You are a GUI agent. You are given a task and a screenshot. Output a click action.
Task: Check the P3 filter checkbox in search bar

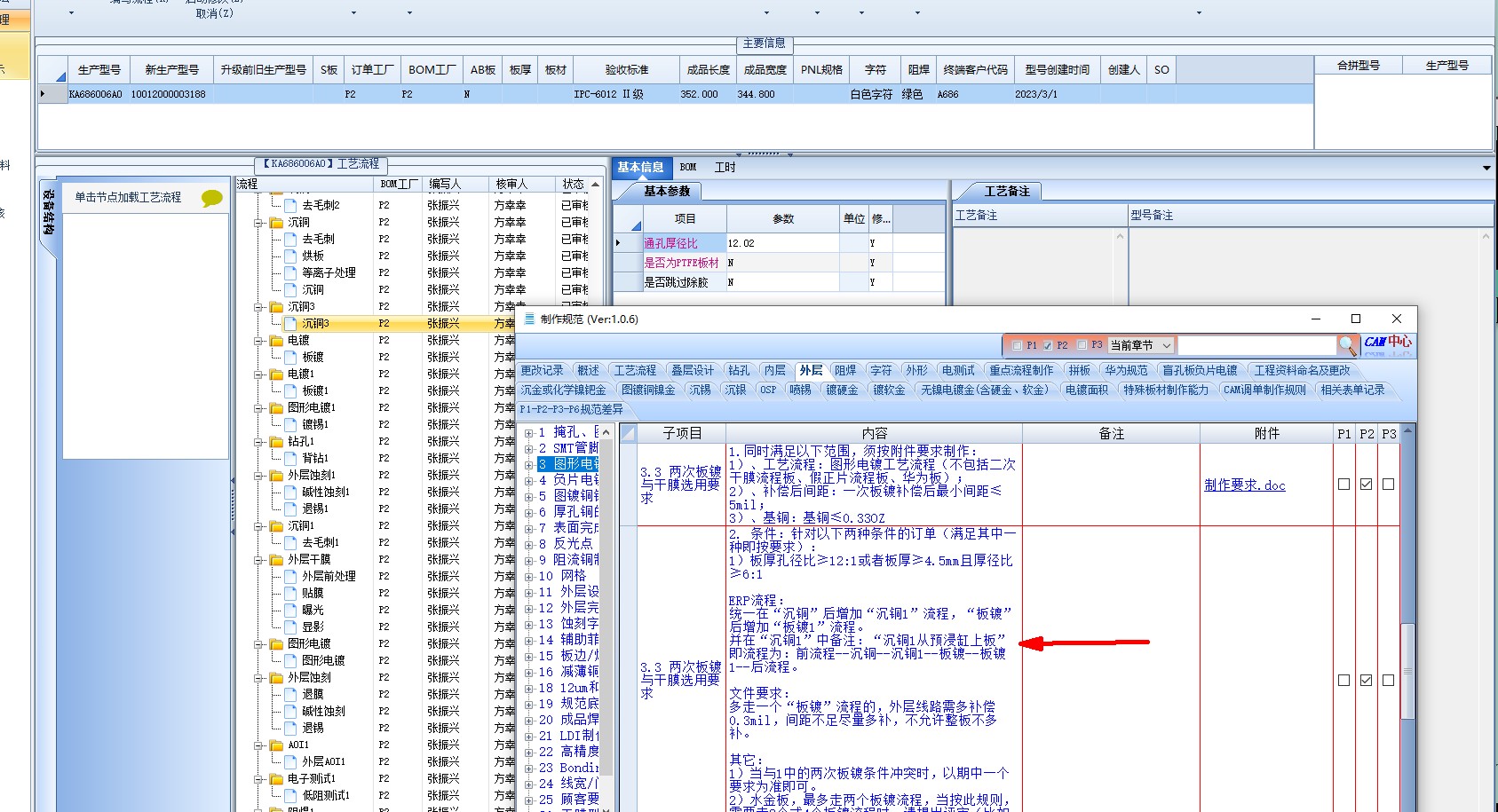pyautogui.click(x=1082, y=345)
